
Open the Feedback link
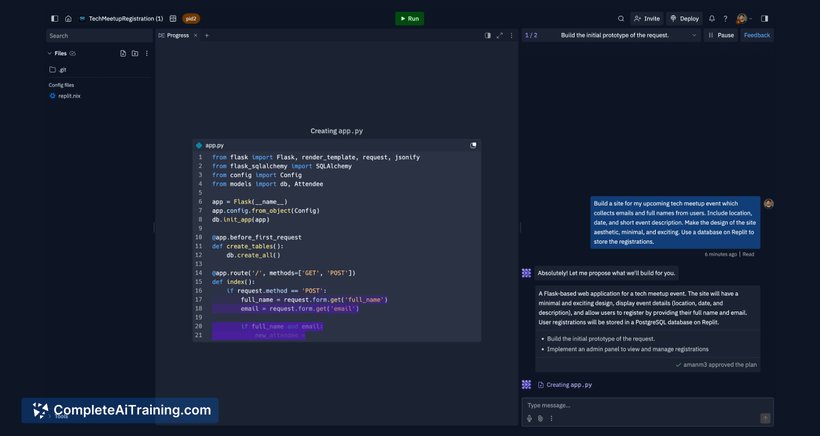pos(757,36)
